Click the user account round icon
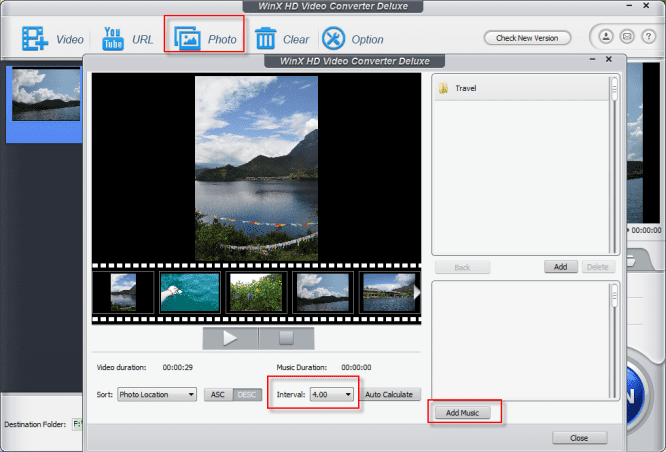The width and height of the screenshot is (666, 452). click(606, 37)
